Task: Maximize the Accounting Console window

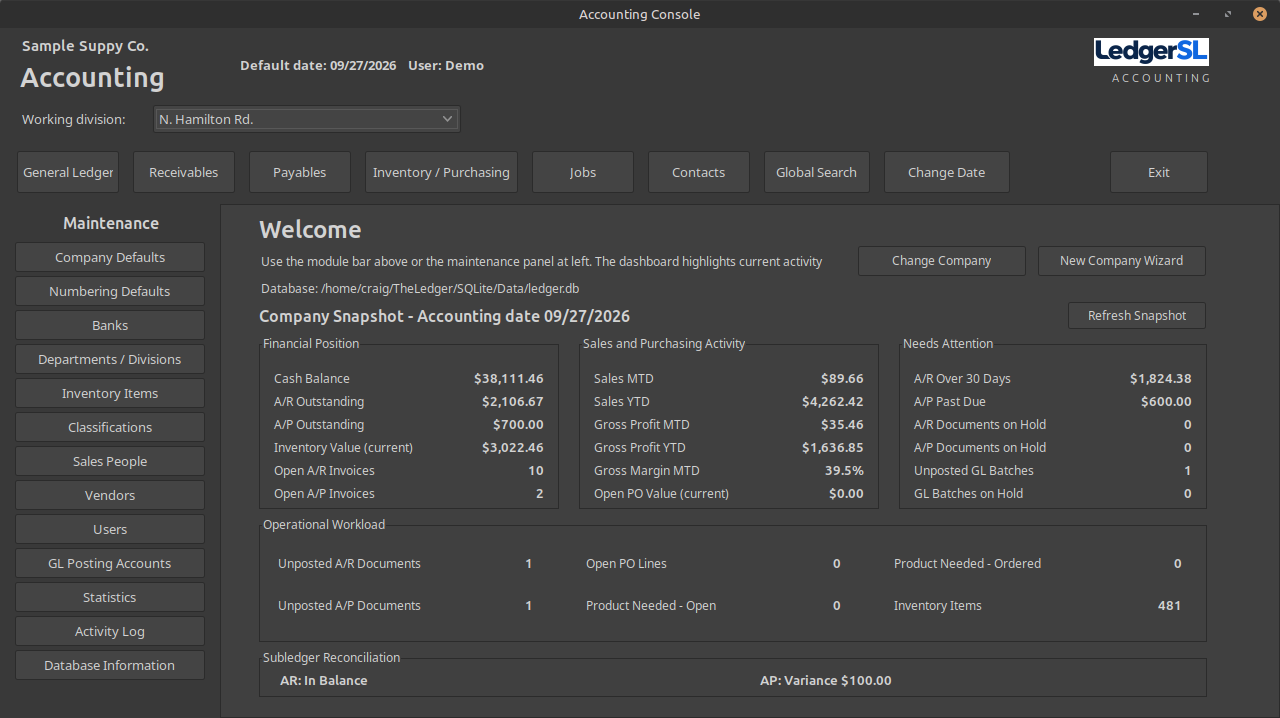Action: [x=1228, y=14]
